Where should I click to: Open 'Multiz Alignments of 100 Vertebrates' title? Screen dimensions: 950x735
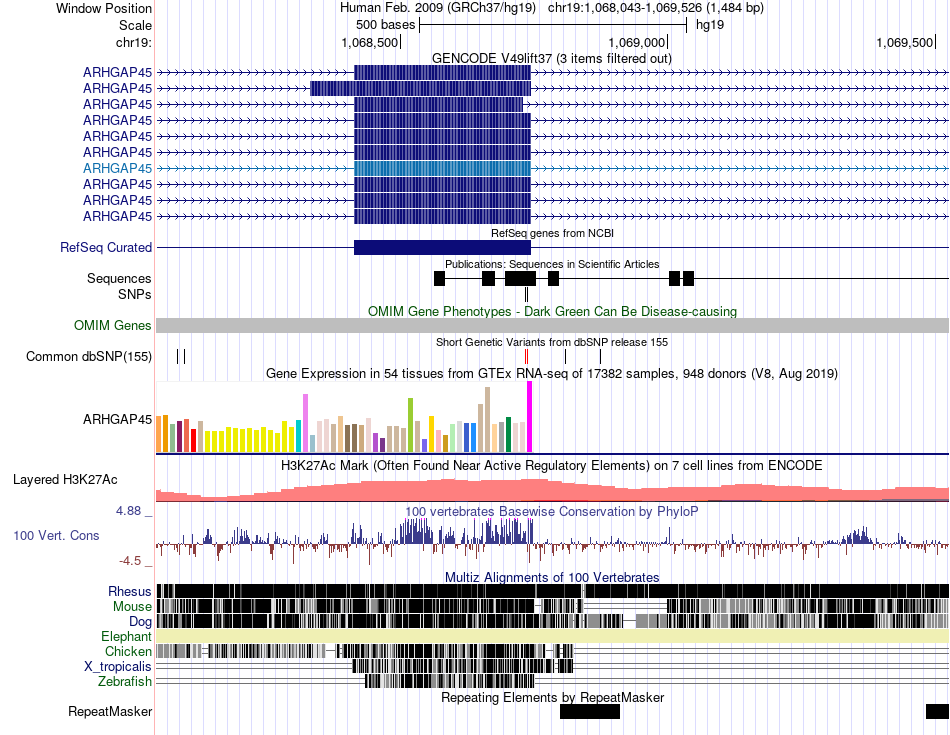pyautogui.click(x=552, y=577)
